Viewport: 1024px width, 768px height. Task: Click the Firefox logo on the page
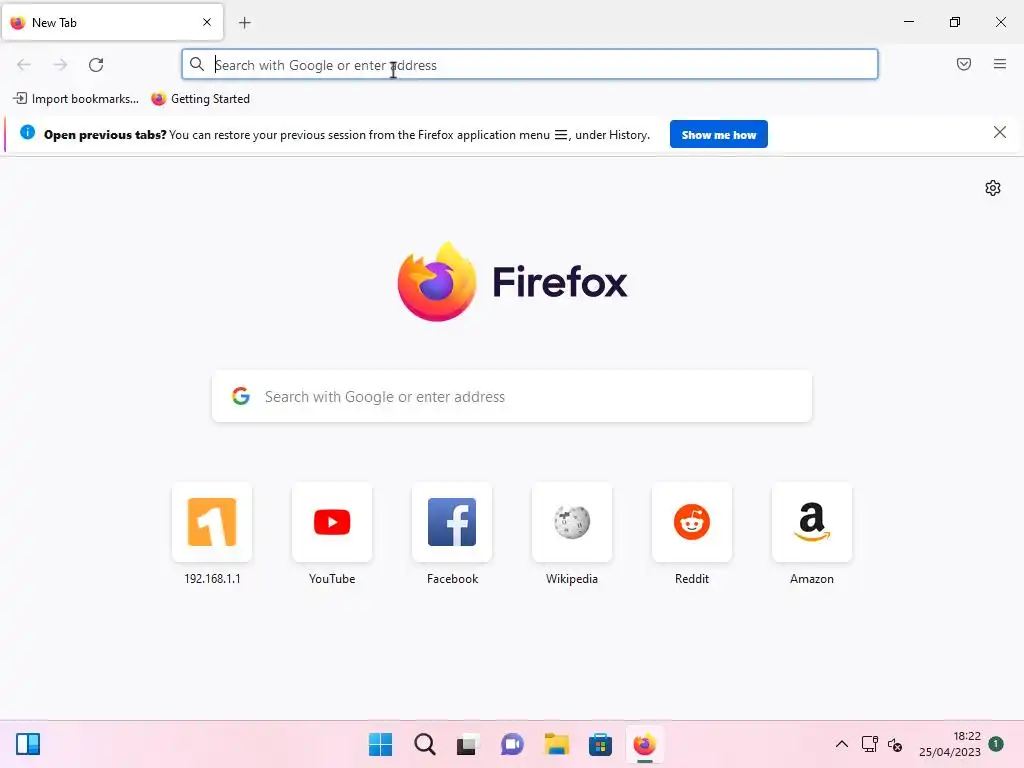[512, 281]
